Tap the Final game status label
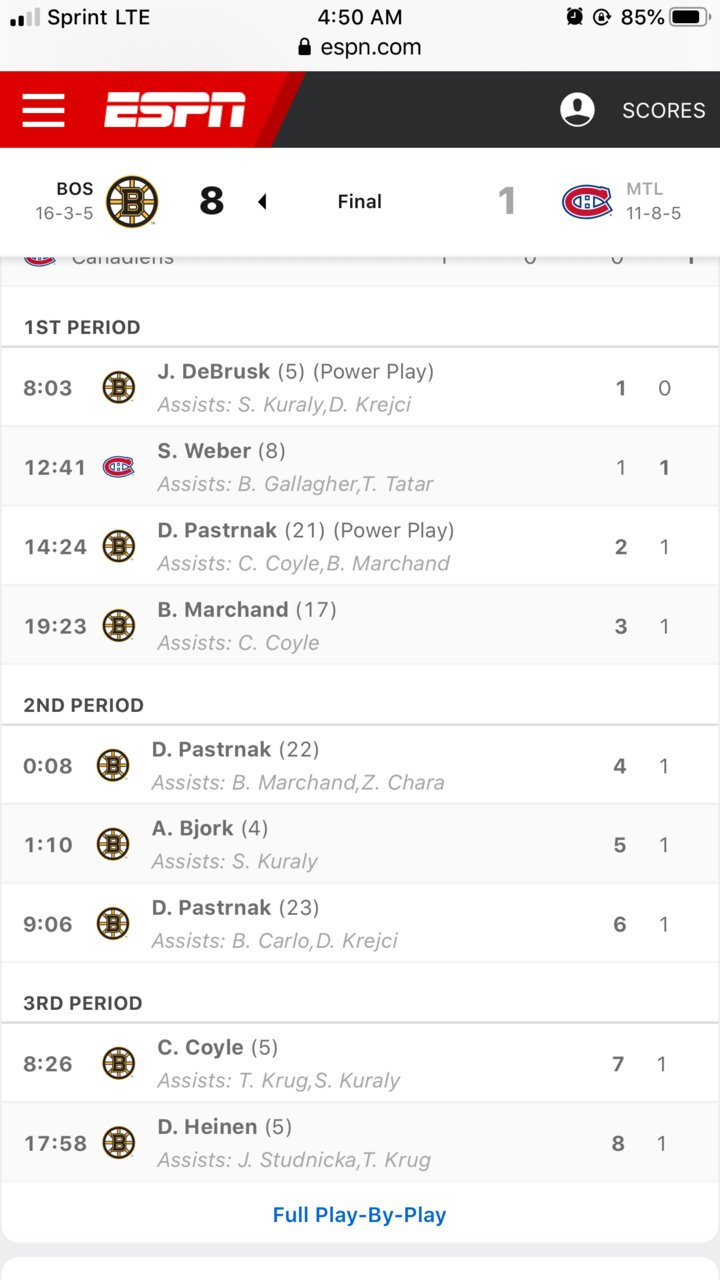 tap(359, 201)
